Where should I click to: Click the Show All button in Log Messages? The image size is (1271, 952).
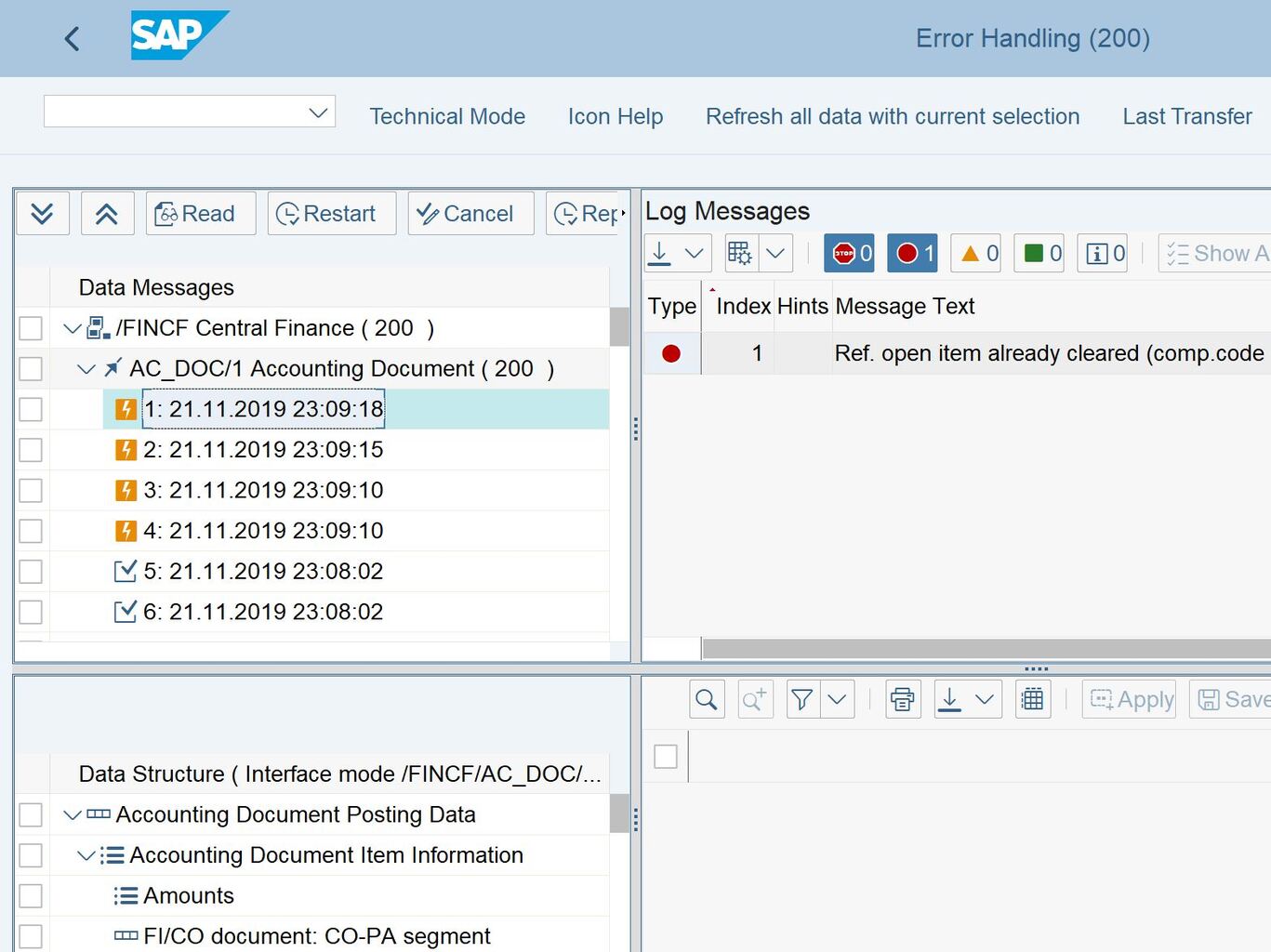point(1215,253)
